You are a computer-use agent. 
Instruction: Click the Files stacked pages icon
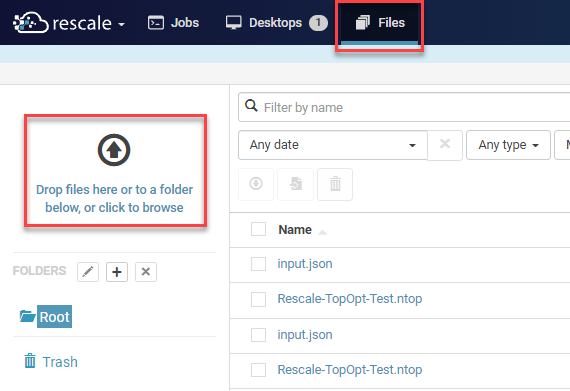point(362,23)
